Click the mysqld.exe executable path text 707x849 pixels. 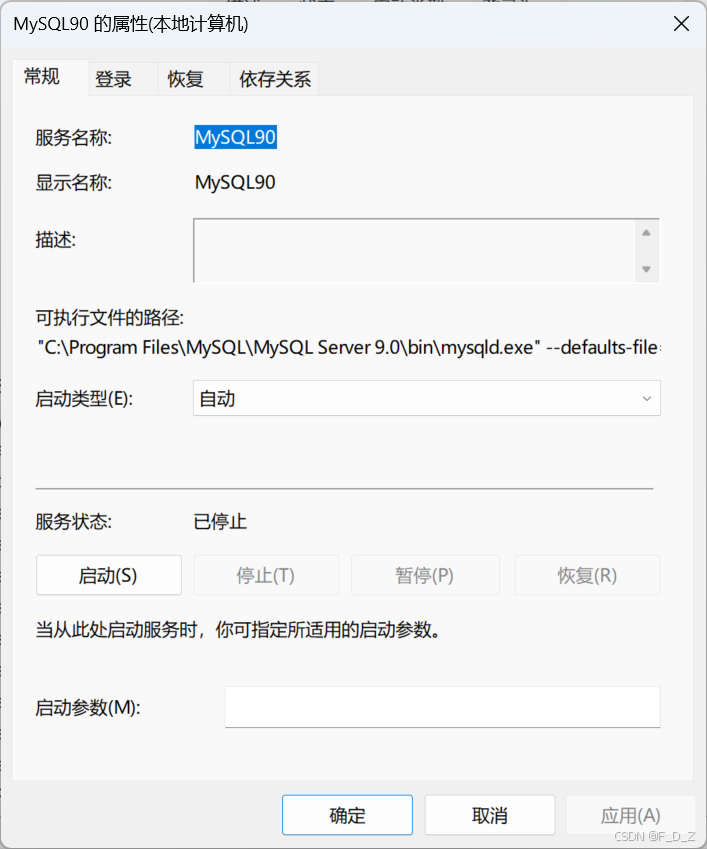pyautogui.click(x=350, y=347)
